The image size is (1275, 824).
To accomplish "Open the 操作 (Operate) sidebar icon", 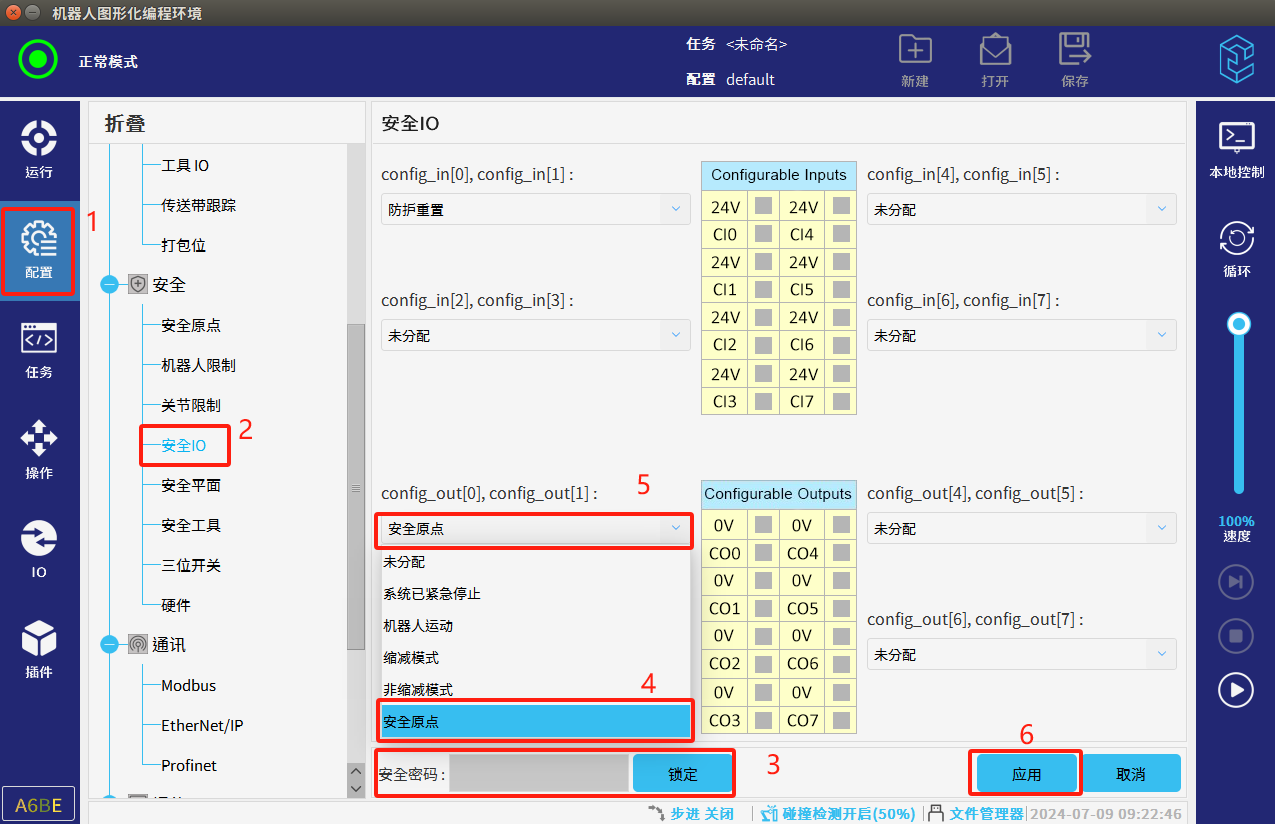I will click(x=39, y=448).
